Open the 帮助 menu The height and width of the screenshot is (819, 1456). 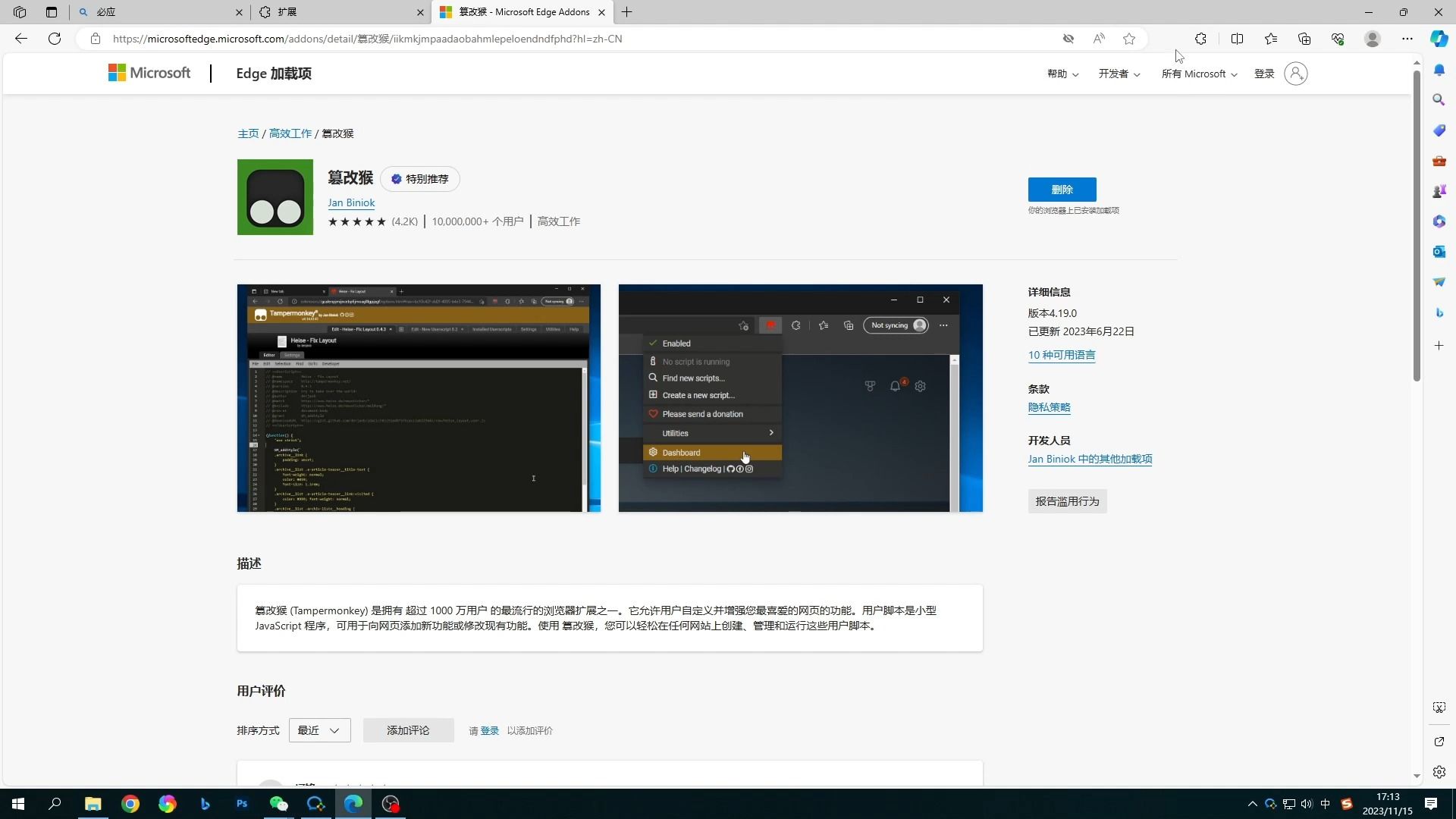[x=1061, y=74]
